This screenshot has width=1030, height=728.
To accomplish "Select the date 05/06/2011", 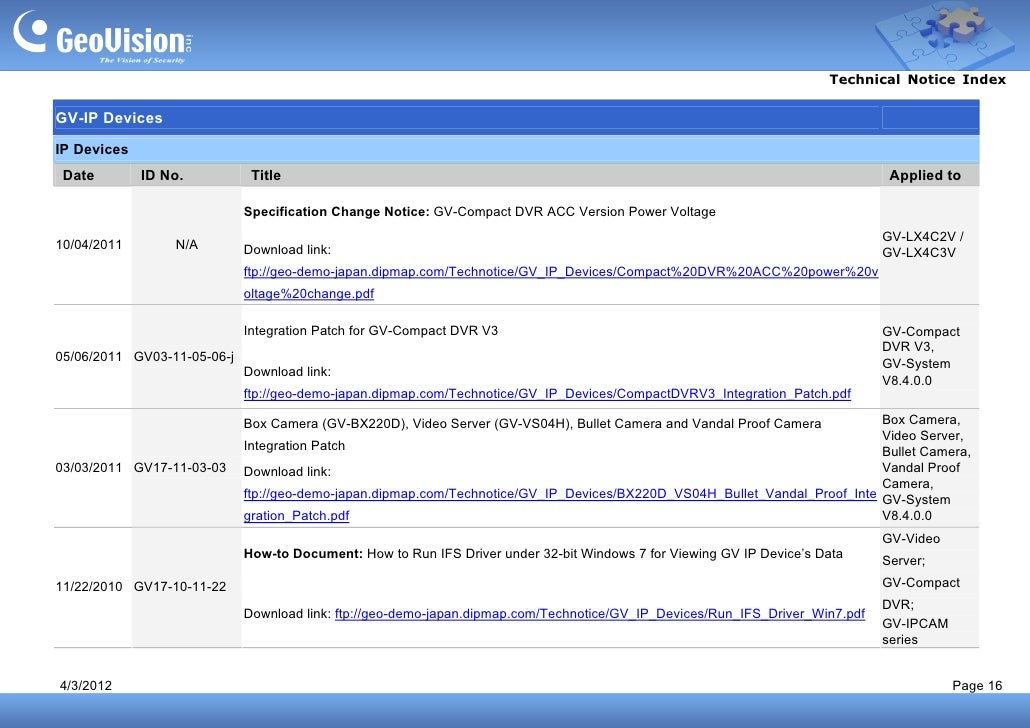I will click(x=89, y=357).
